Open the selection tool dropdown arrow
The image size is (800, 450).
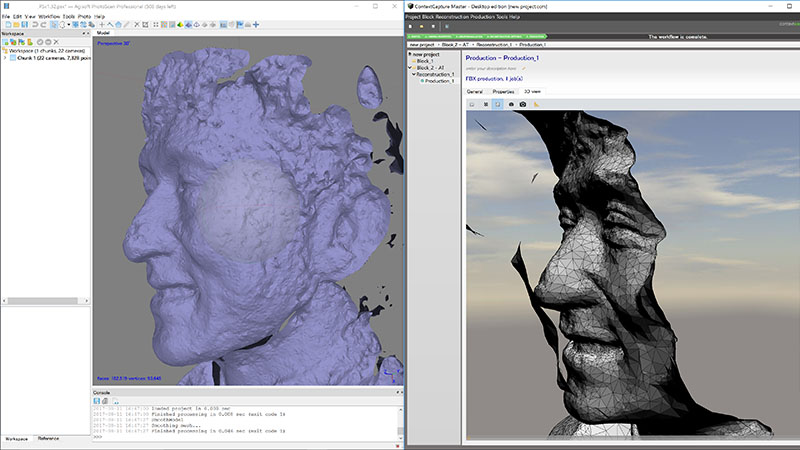(69, 24)
